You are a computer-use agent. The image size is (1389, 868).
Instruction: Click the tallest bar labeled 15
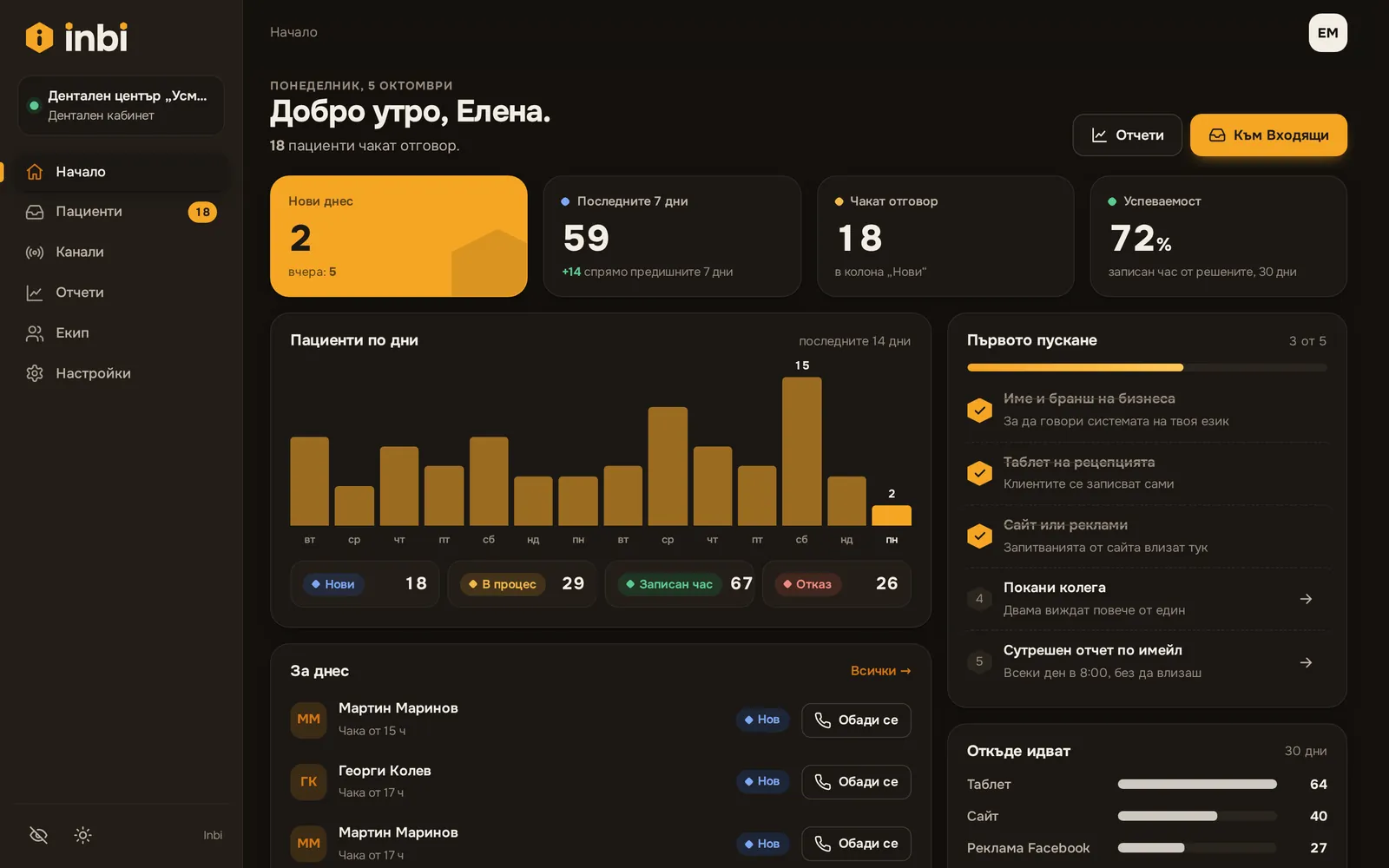801,451
